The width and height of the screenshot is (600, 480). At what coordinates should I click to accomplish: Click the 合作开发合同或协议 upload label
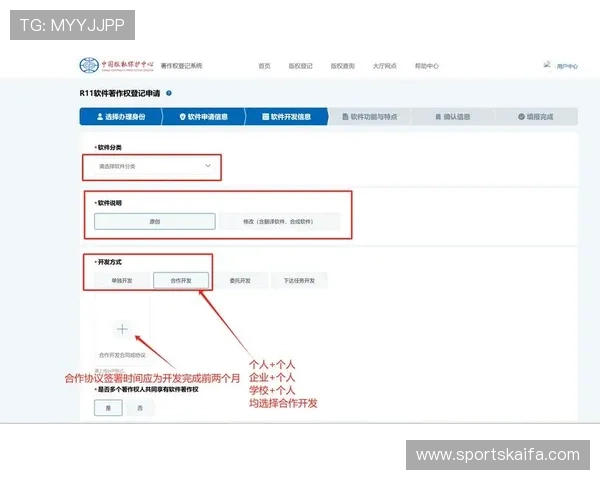pos(122,355)
